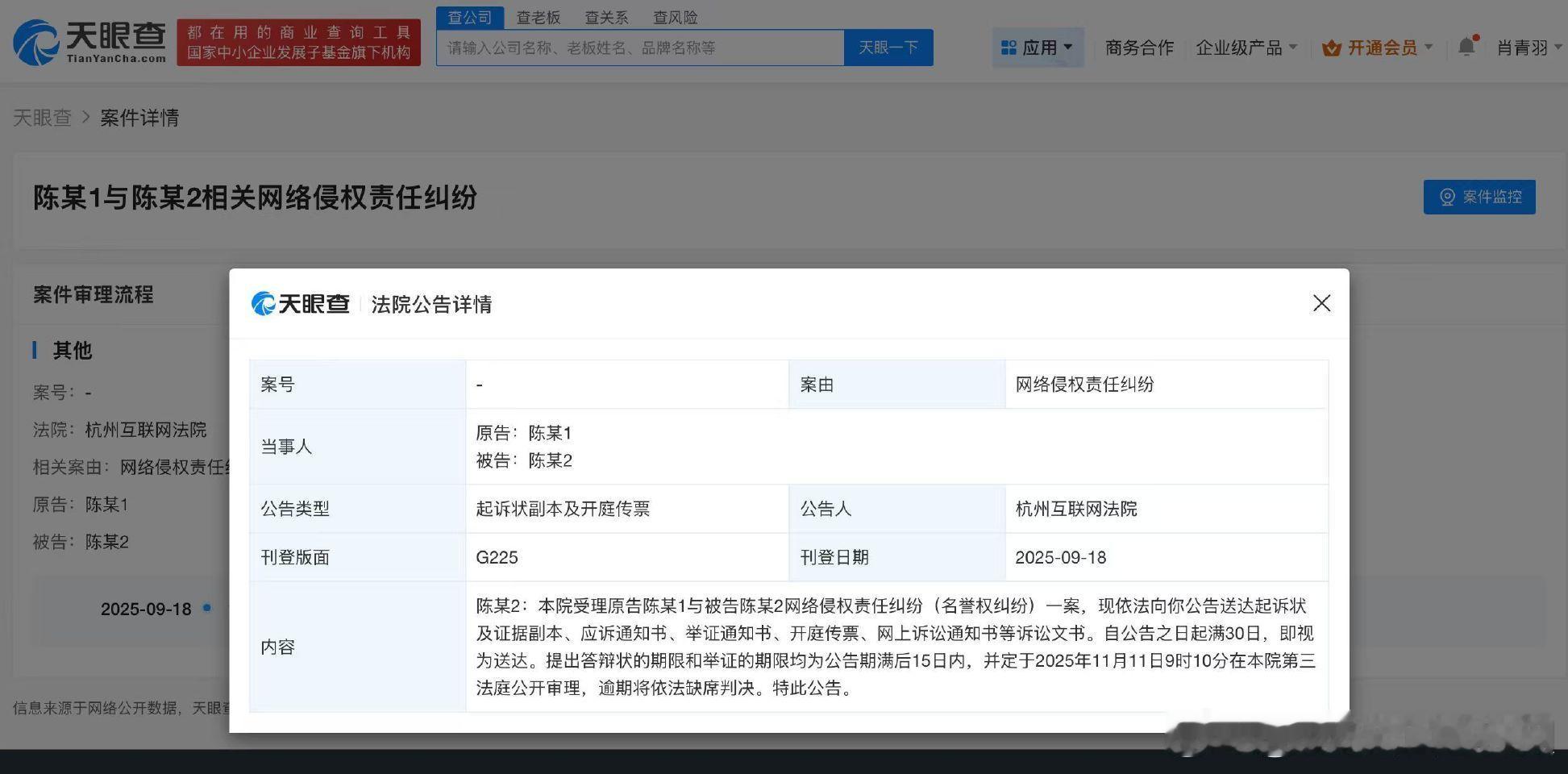Image resolution: width=1568 pixels, height=774 pixels.
Task: Click 被告：陈某2 in the background case list
Action: (x=81, y=542)
